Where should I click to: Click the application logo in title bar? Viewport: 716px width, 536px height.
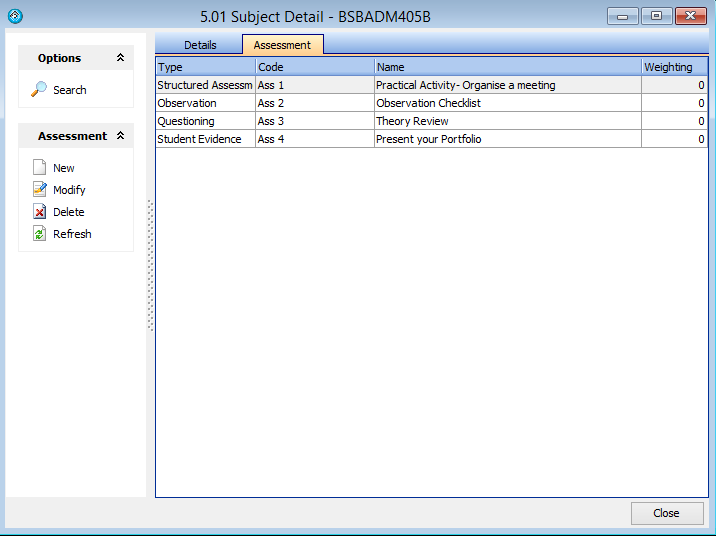click(14, 16)
